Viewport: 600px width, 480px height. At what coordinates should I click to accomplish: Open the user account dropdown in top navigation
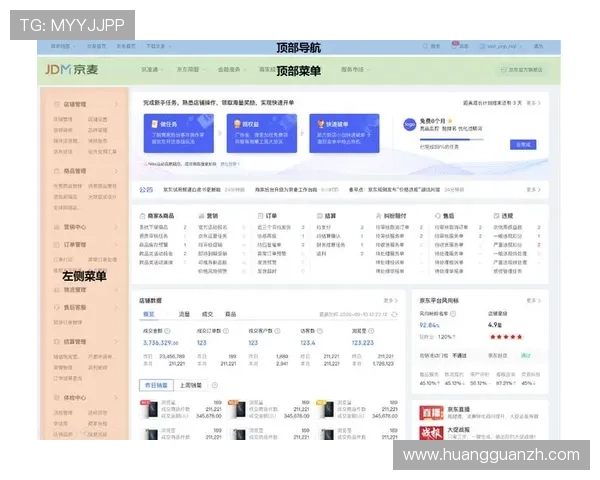500,46
